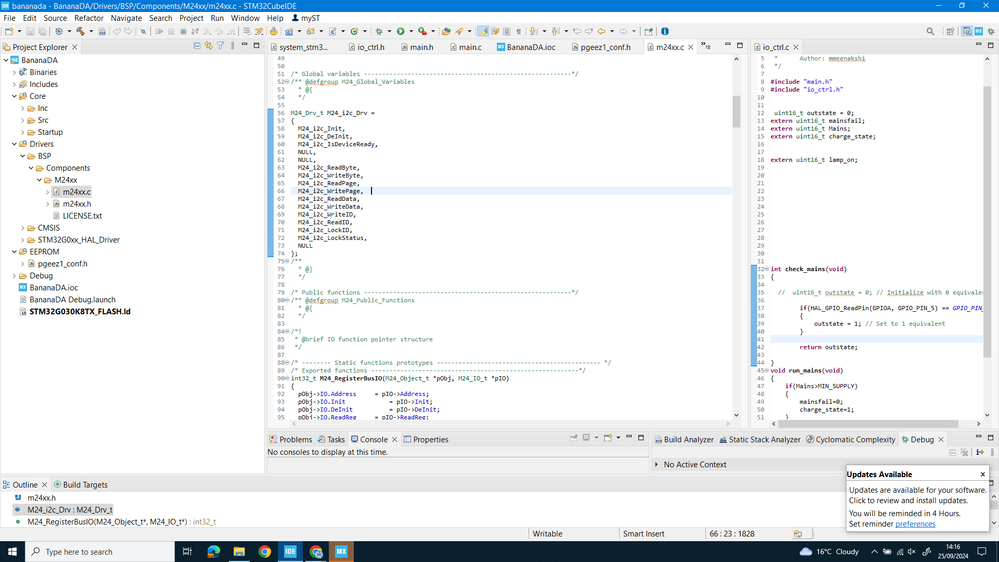The height and width of the screenshot is (562, 999).
Task: Collapse all in Project Explorer toolbar
Action: [x=196, y=46]
